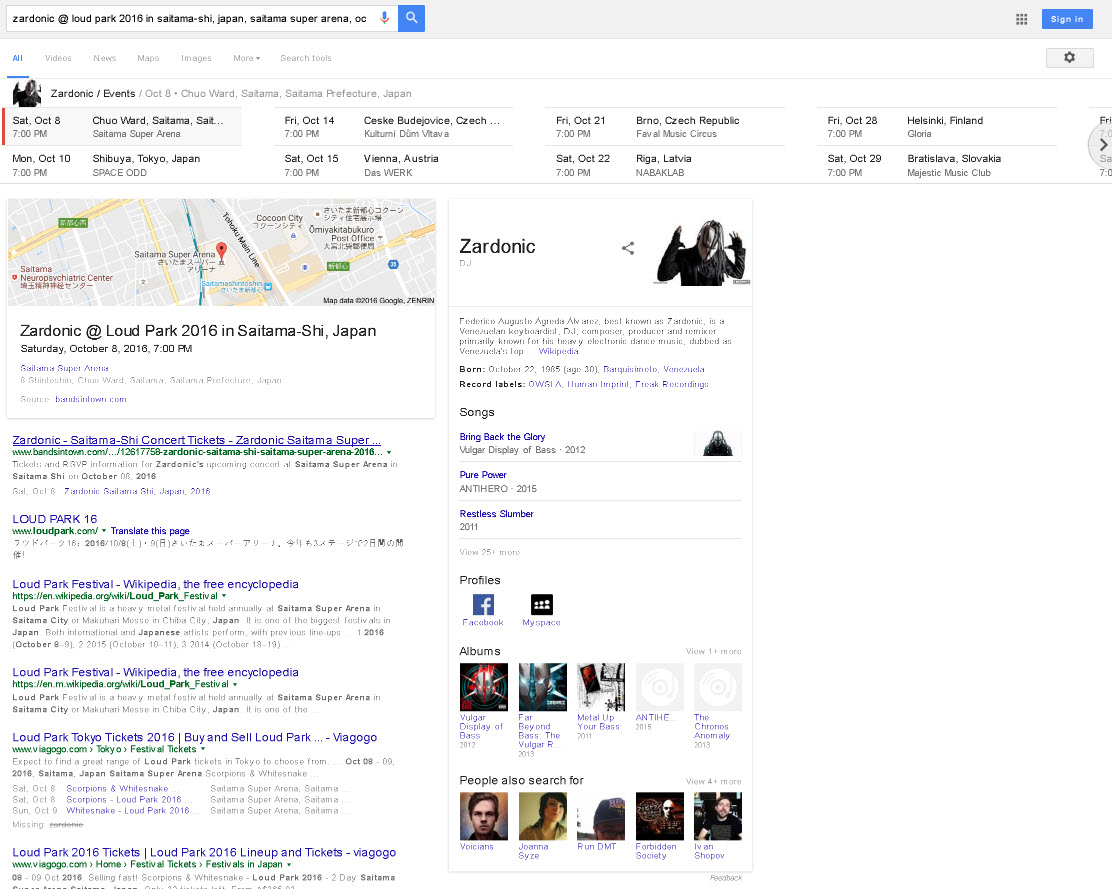
Task: Open the Pure Power song link
Action: click(483, 475)
